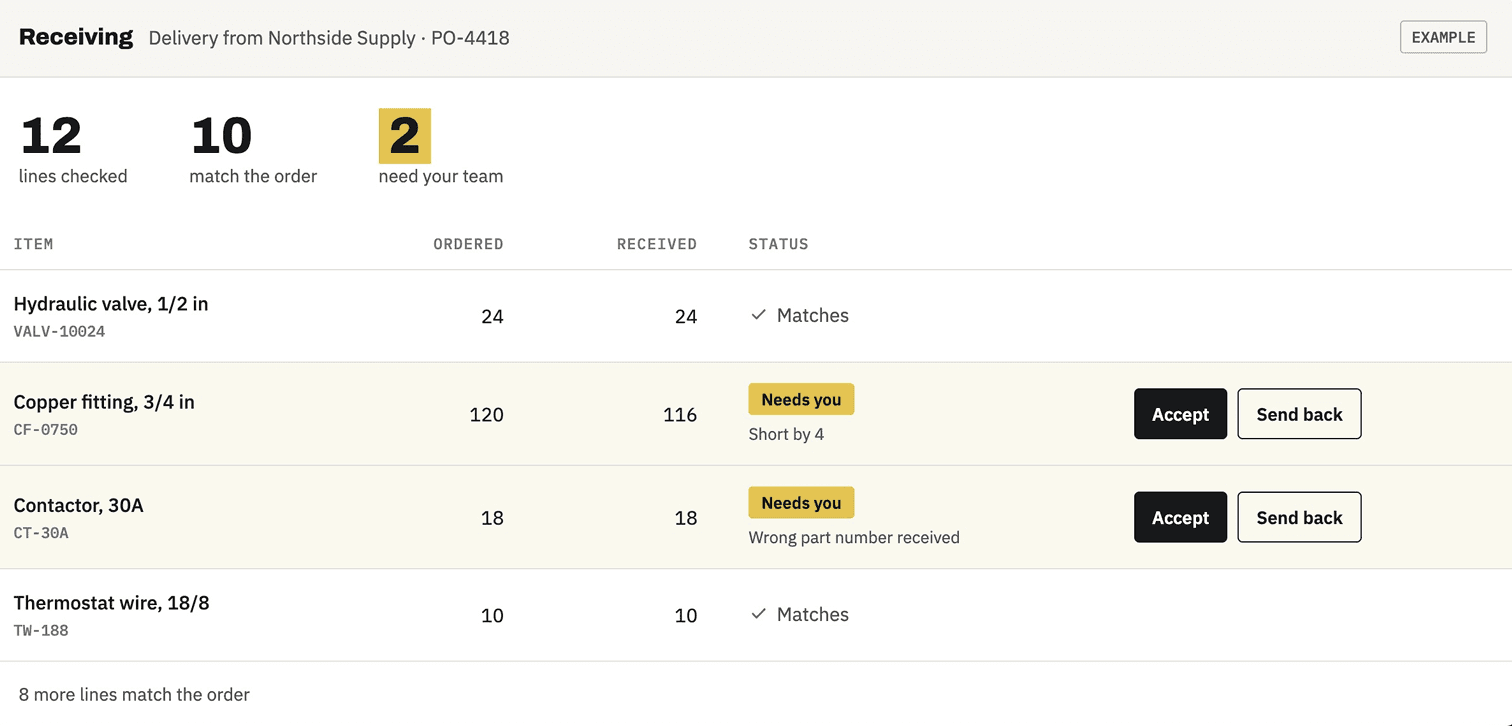
Task: Select the Hydraulic valve, 1/2 in item name
Action: (111, 304)
